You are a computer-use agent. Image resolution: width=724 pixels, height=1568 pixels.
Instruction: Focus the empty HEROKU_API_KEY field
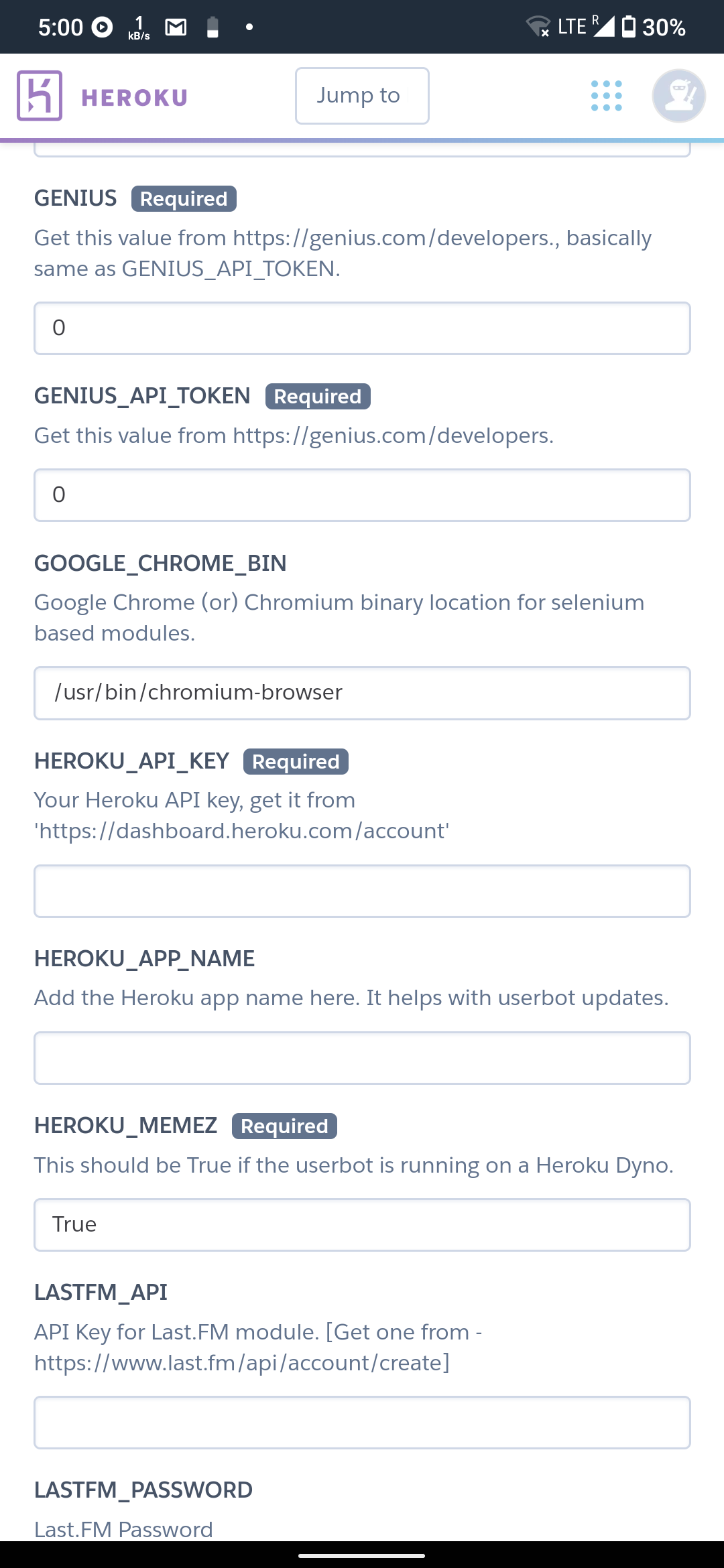point(362,891)
